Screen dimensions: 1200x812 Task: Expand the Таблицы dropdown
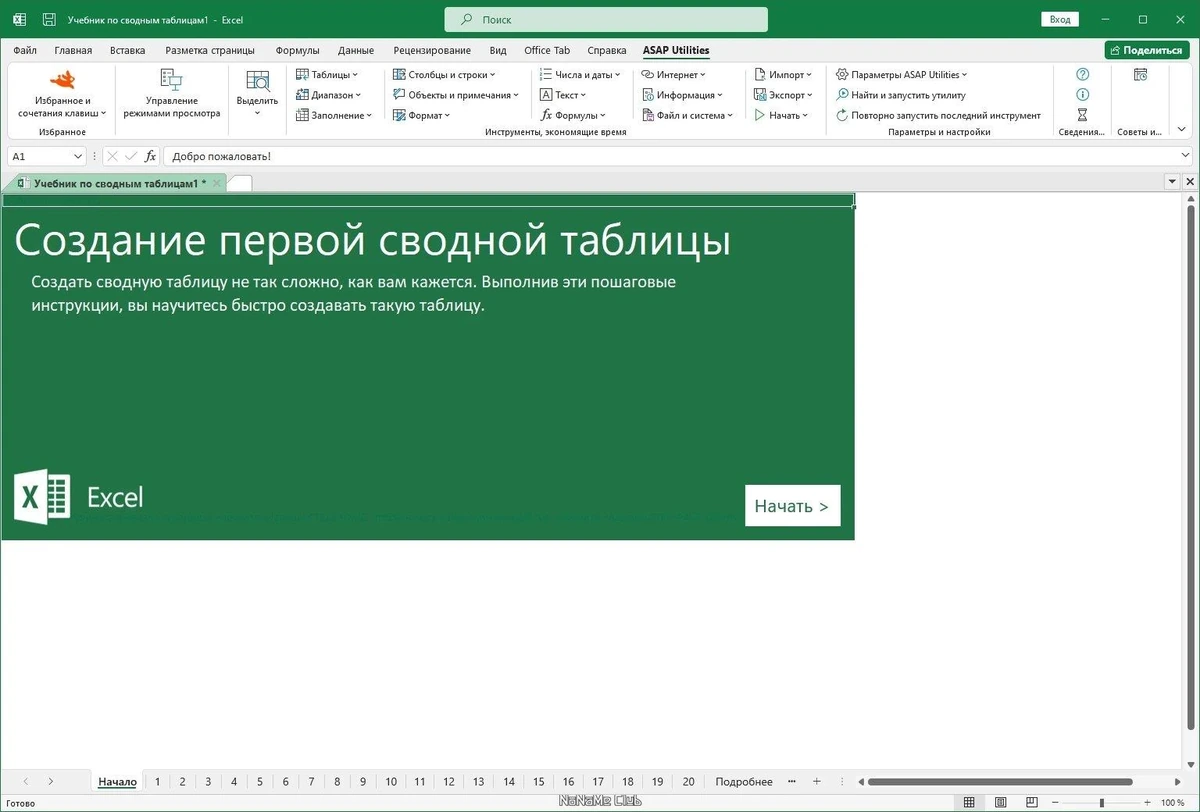click(x=327, y=75)
